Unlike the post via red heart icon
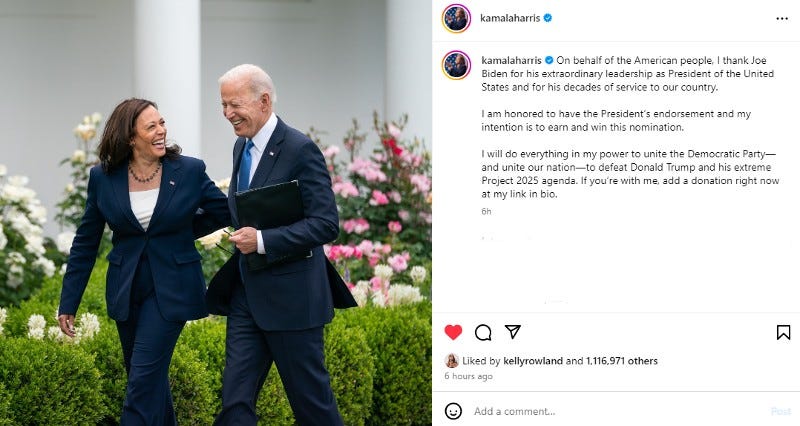The height and width of the screenshot is (426, 800). 453,332
